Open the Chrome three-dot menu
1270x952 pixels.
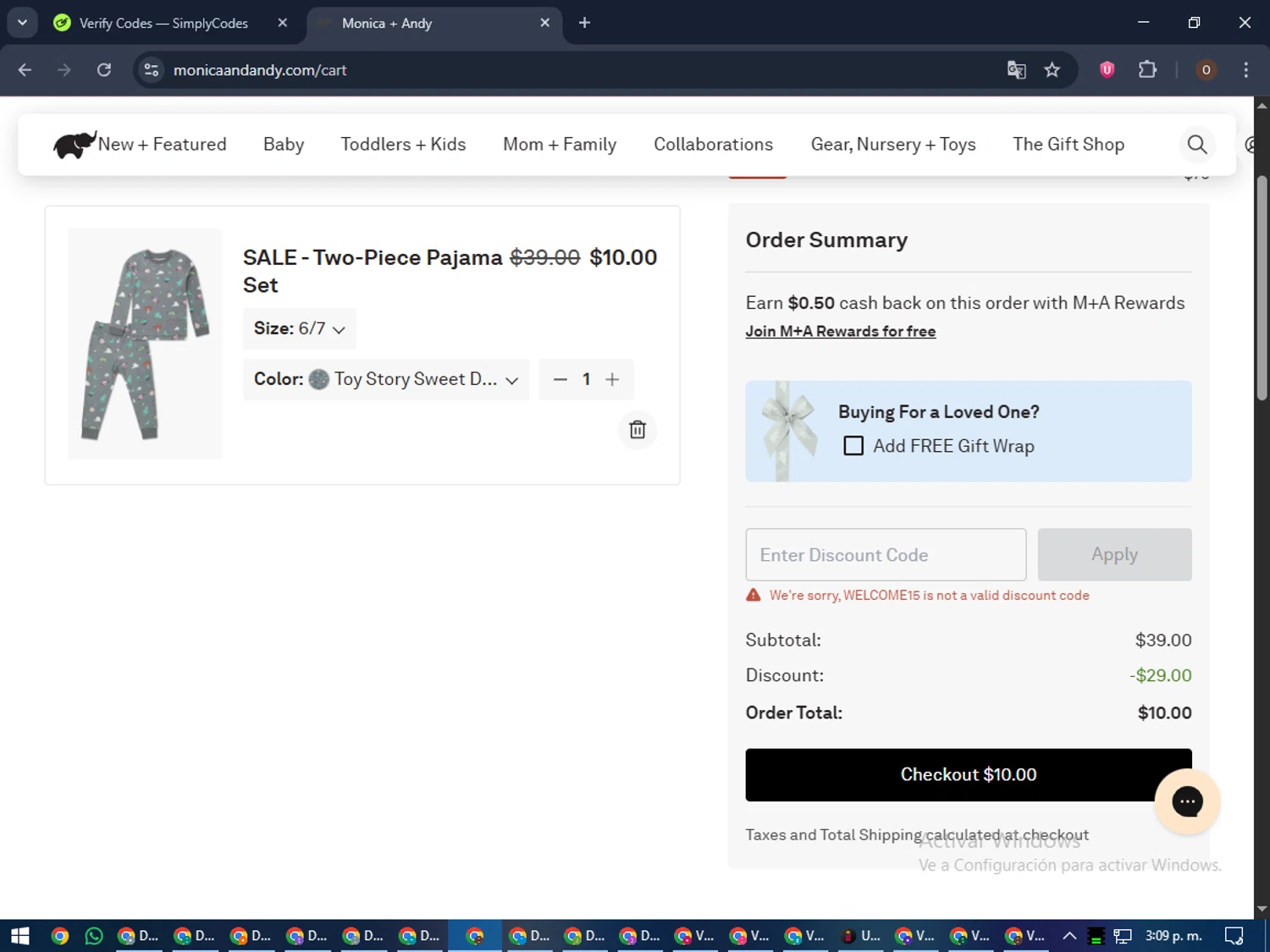pyautogui.click(x=1245, y=70)
